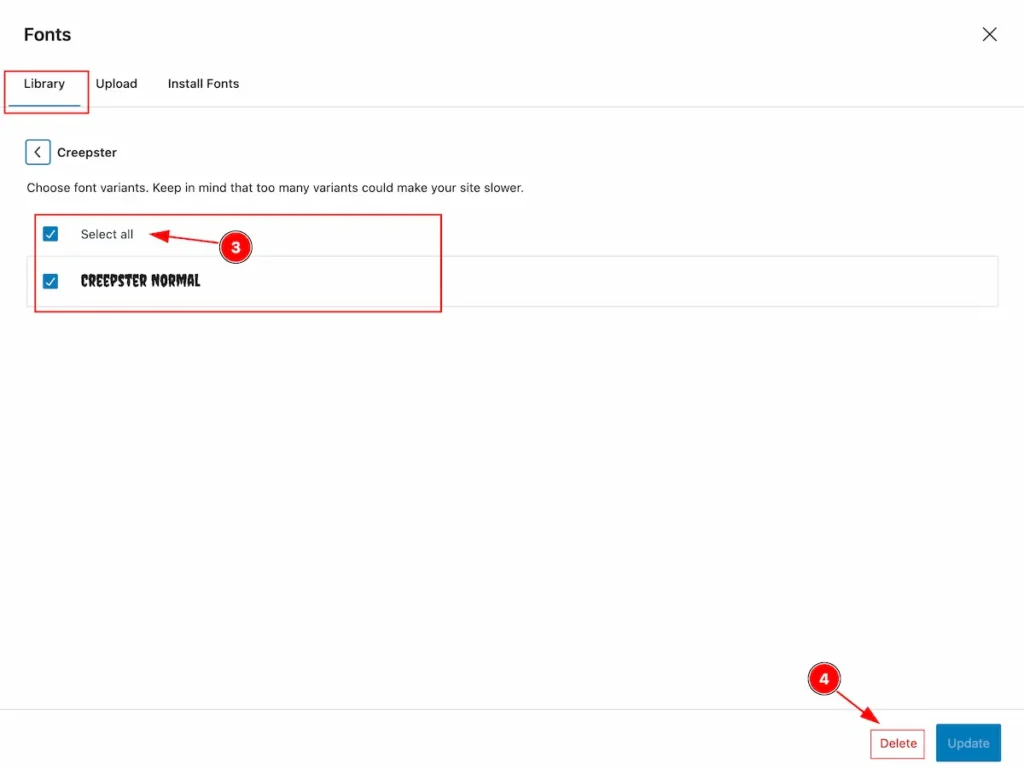Uncheck the Creepster Normal variant checkbox

(x=50, y=281)
